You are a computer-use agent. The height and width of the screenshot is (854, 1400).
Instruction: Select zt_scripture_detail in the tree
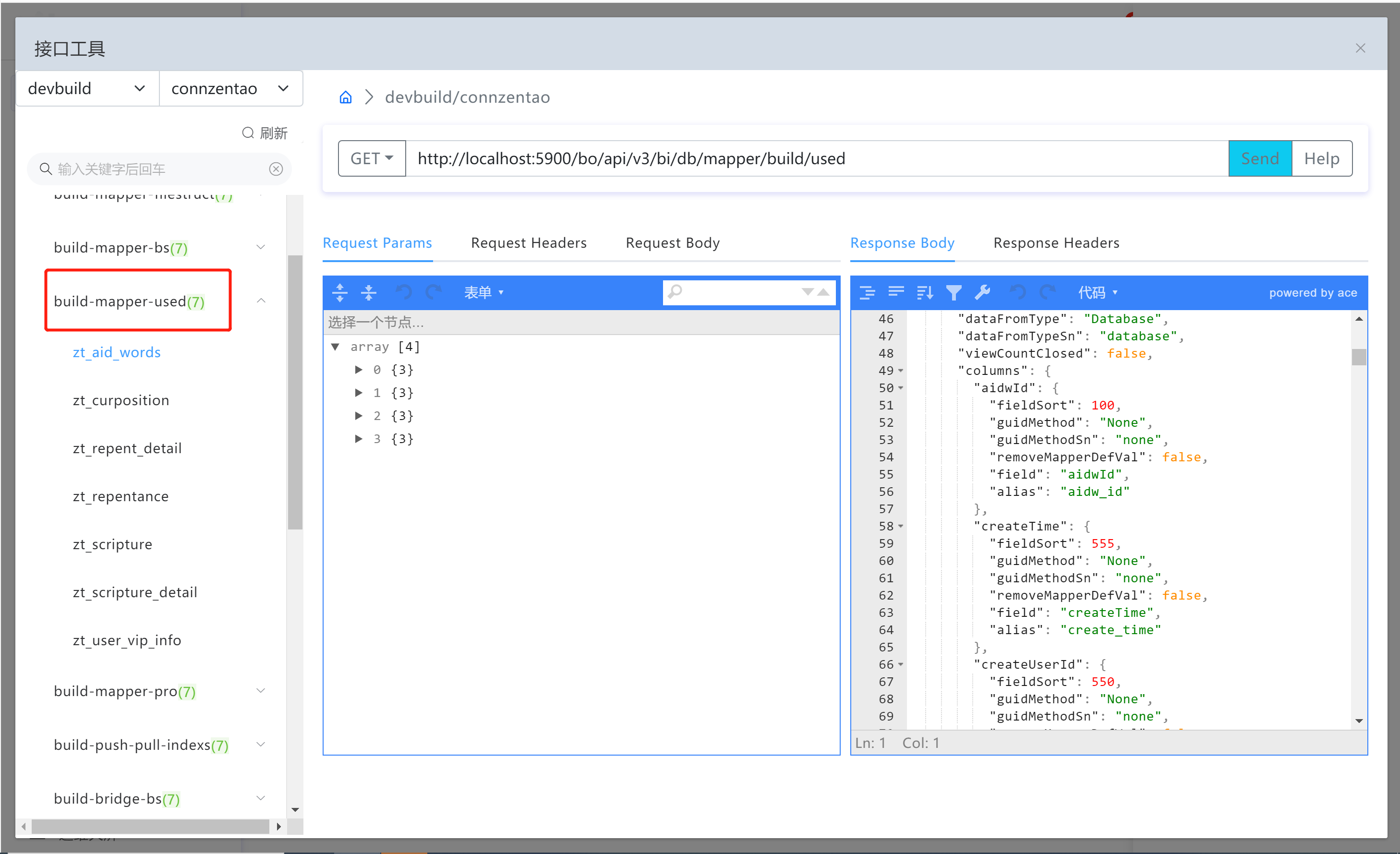[134, 592]
